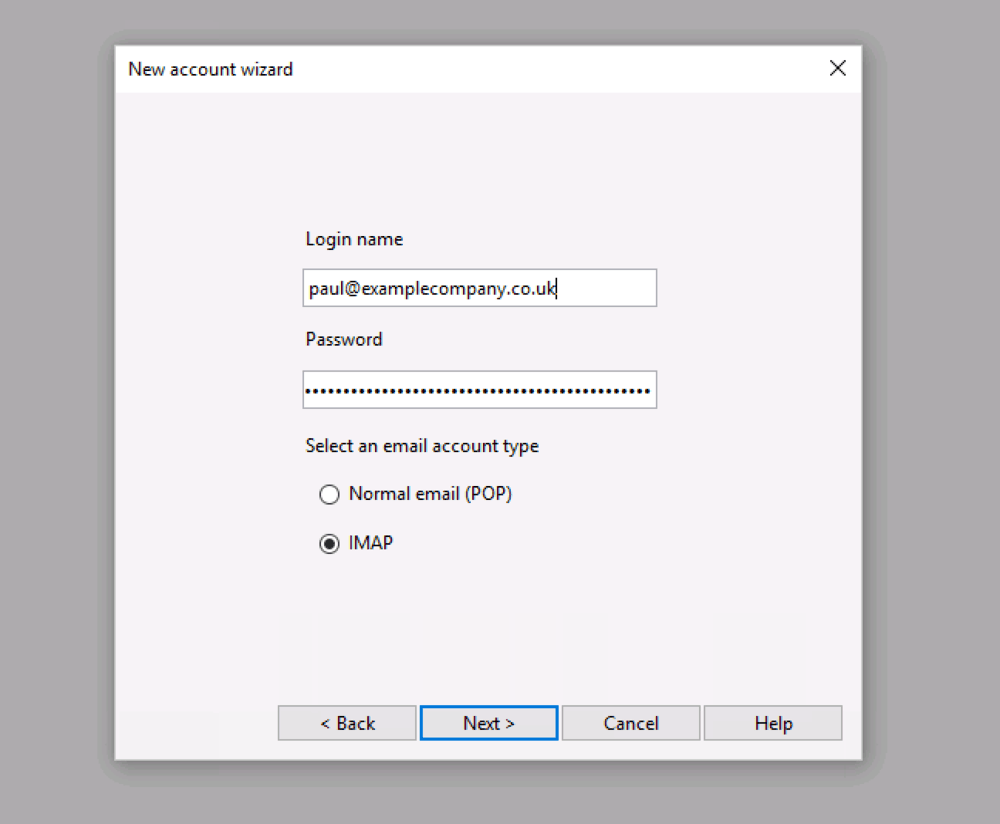The height and width of the screenshot is (824, 1000).
Task: Open Help for the wizard
Action: pyautogui.click(x=773, y=723)
